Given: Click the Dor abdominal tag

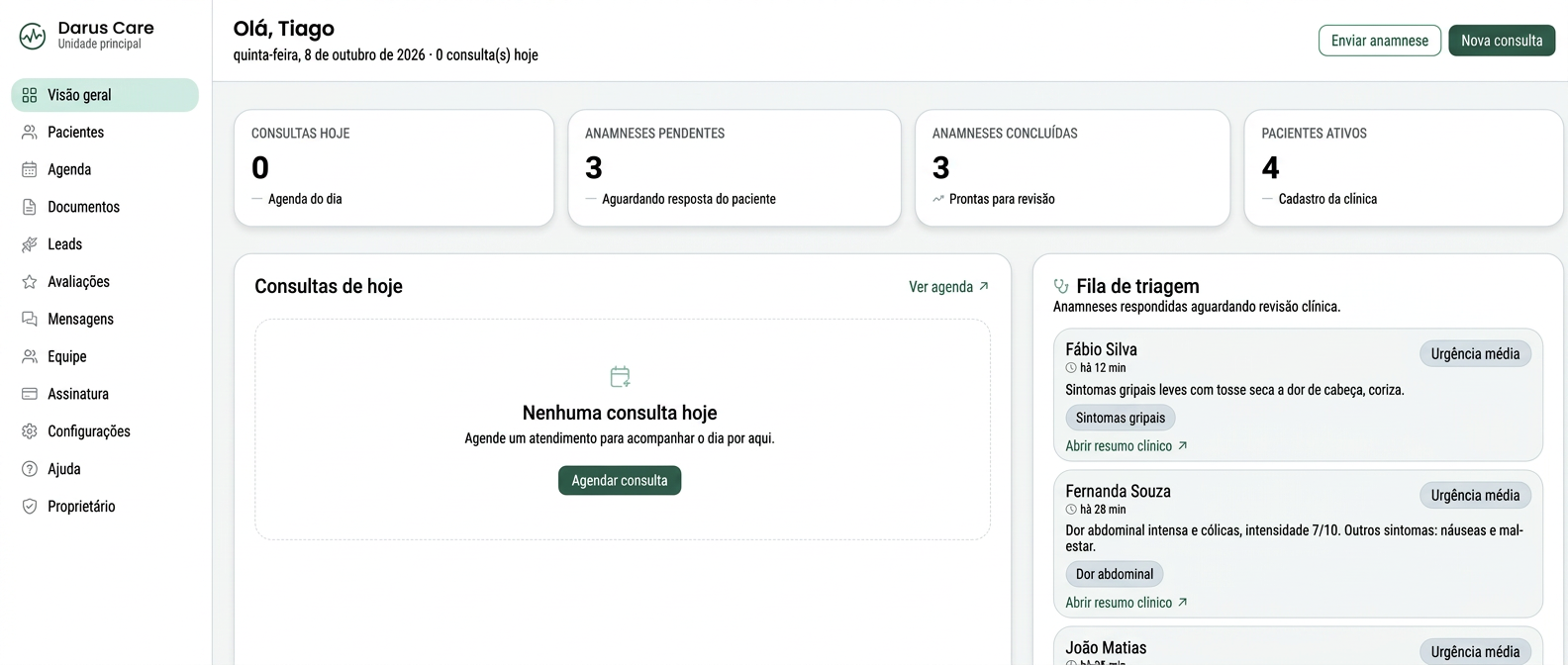Looking at the screenshot, I should [1115, 574].
